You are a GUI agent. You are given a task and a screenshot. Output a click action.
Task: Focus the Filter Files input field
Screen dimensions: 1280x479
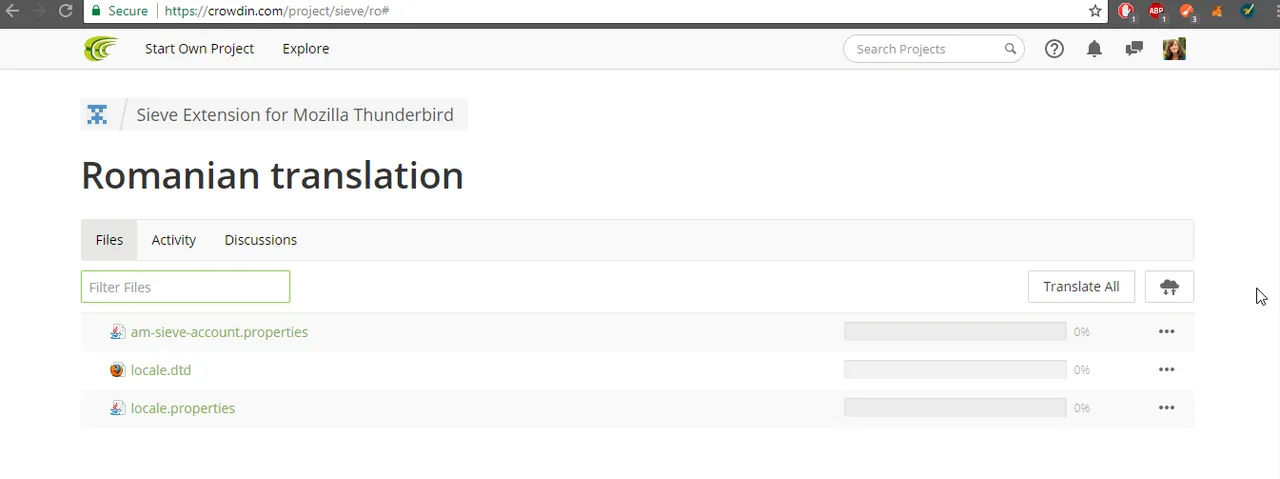pos(185,287)
